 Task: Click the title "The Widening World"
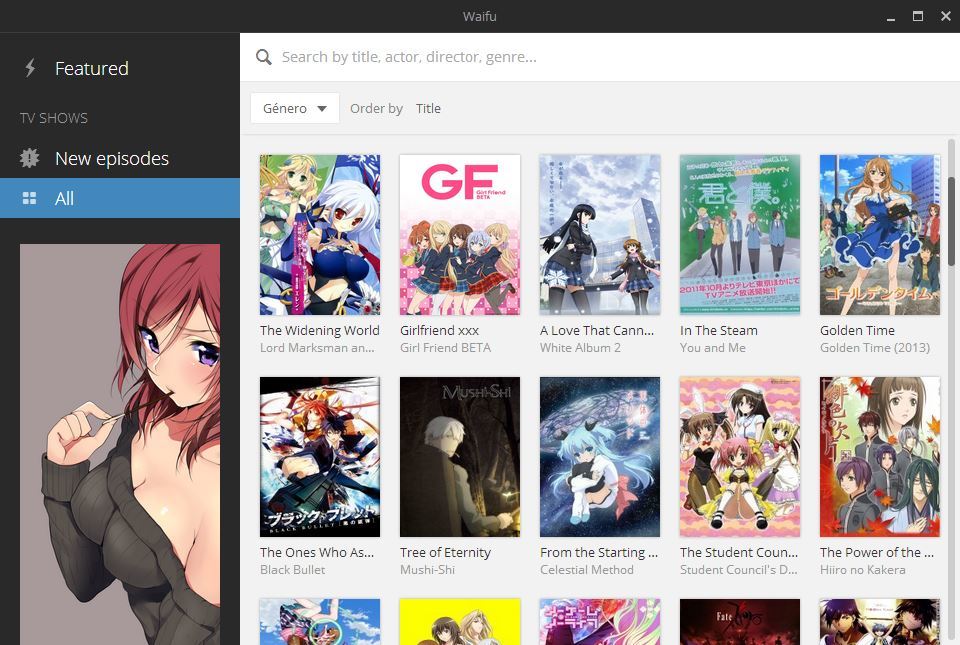point(320,330)
